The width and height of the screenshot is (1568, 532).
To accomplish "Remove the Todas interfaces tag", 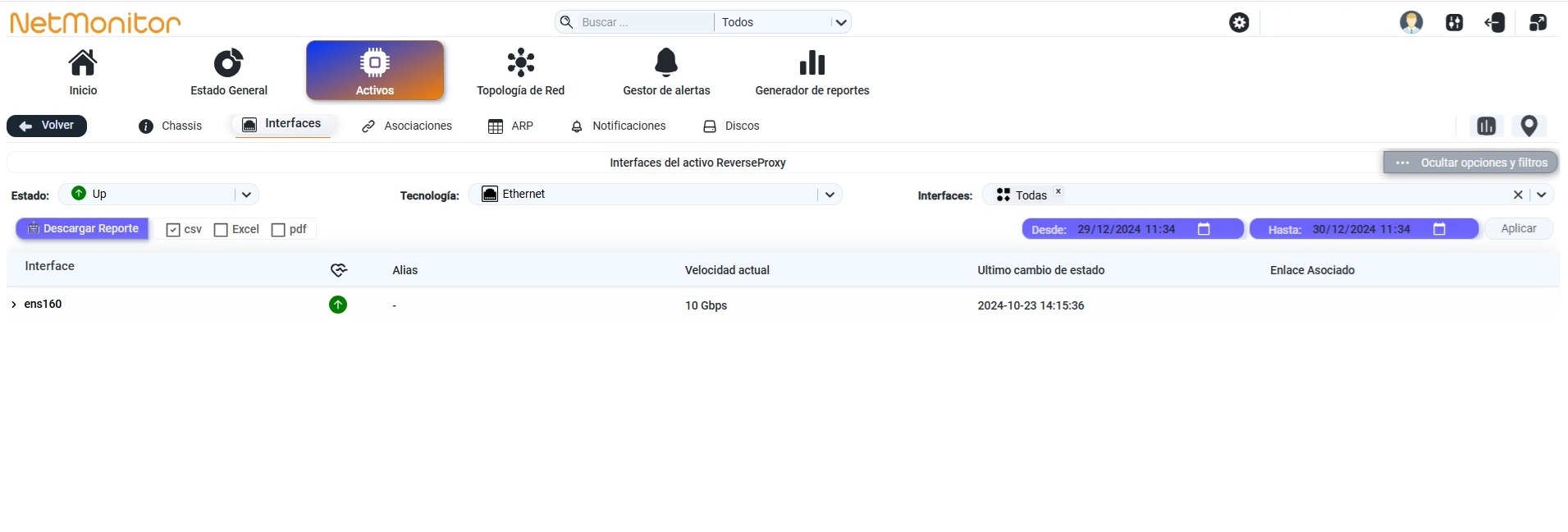I will (x=1058, y=191).
